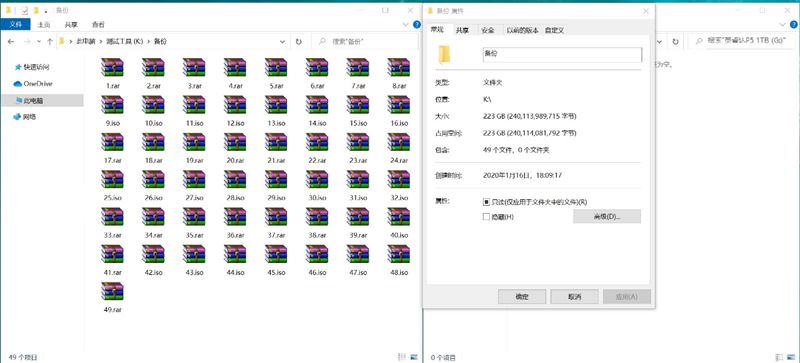The height and width of the screenshot is (363, 800).
Task: Select the 44.iso file icon
Action: click(x=235, y=254)
